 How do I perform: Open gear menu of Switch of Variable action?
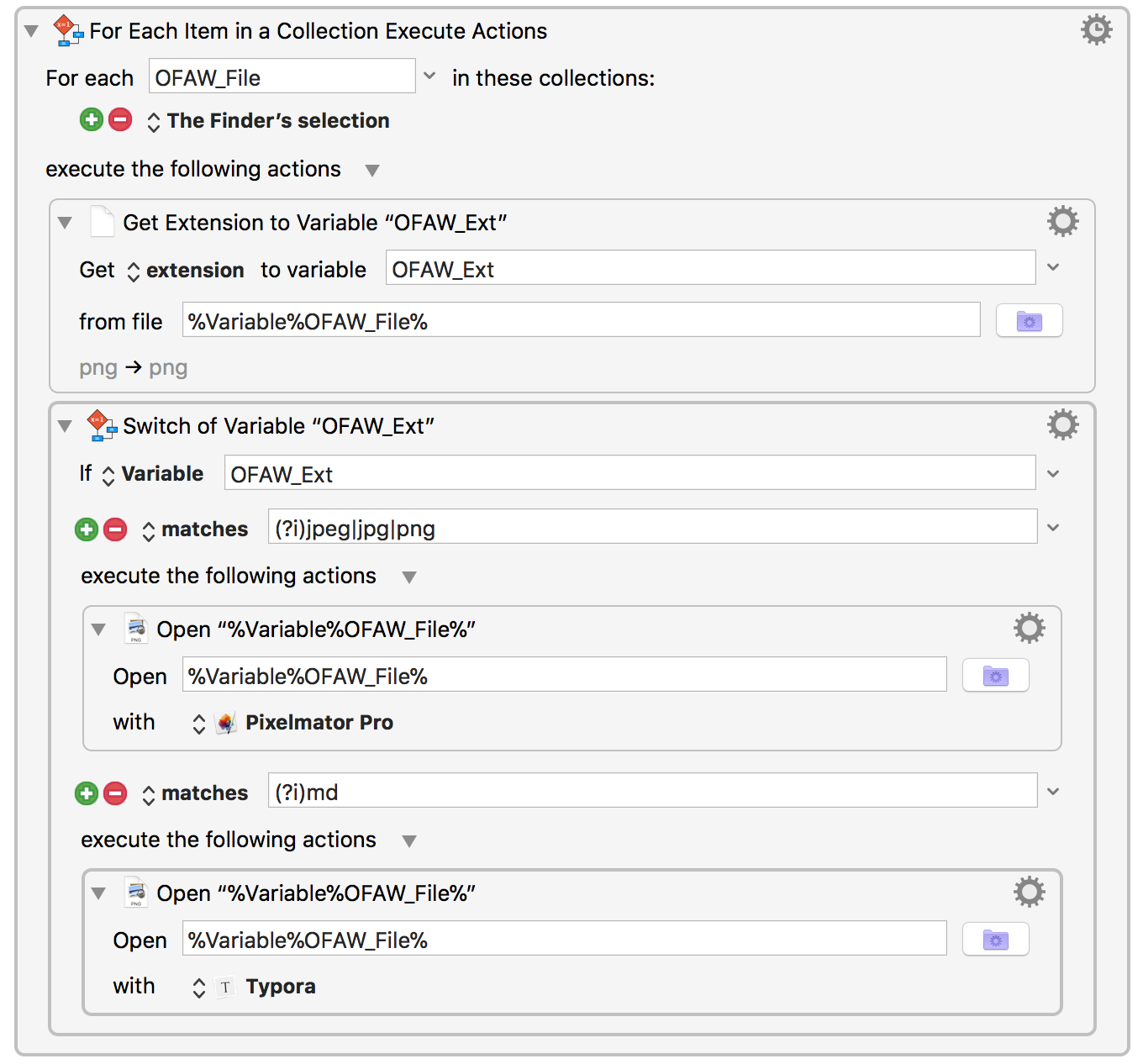1062,425
